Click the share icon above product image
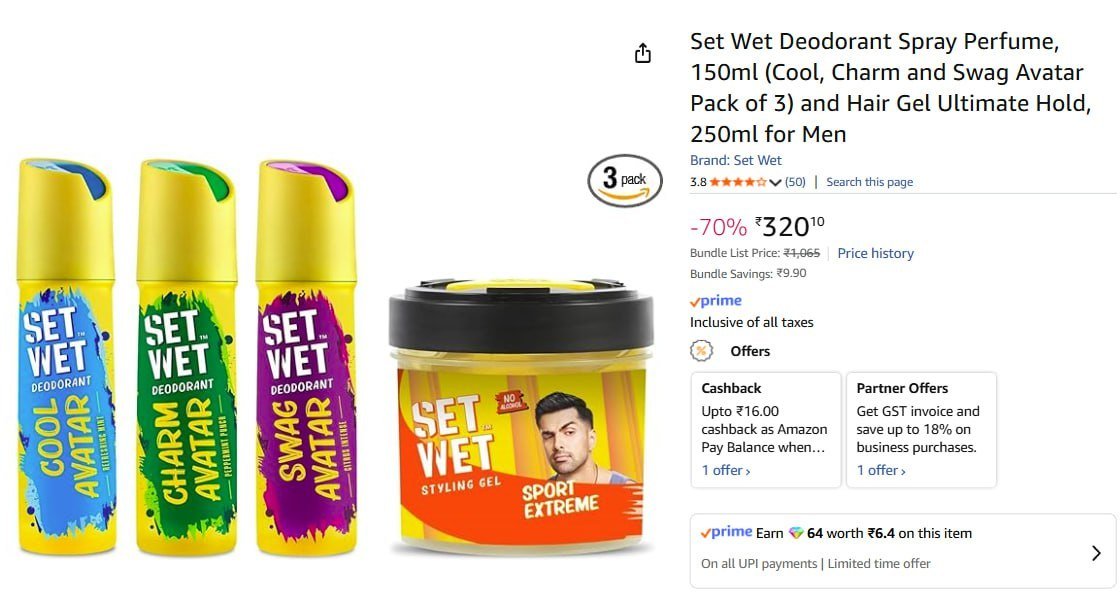The image size is (1120, 597). (643, 54)
